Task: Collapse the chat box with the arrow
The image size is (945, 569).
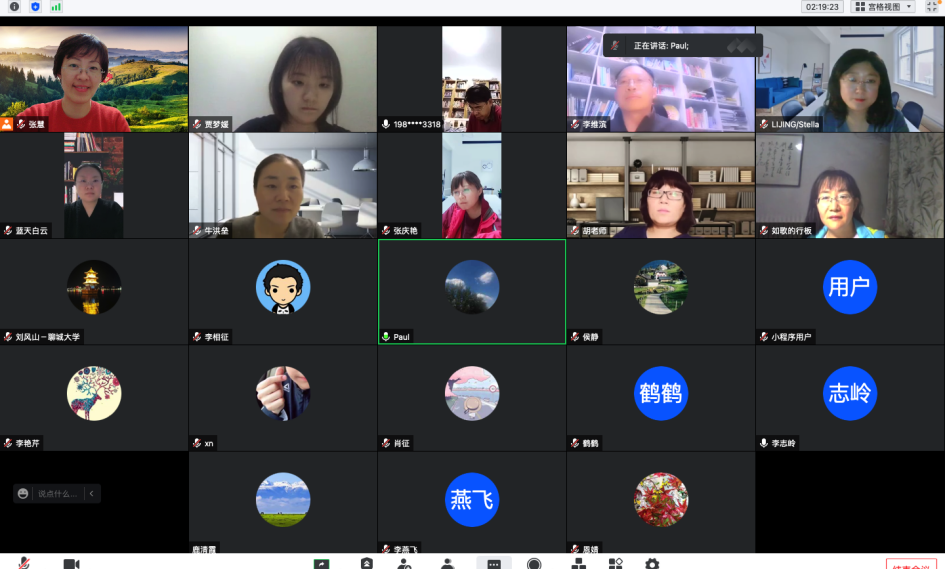Action: coord(91,493)
